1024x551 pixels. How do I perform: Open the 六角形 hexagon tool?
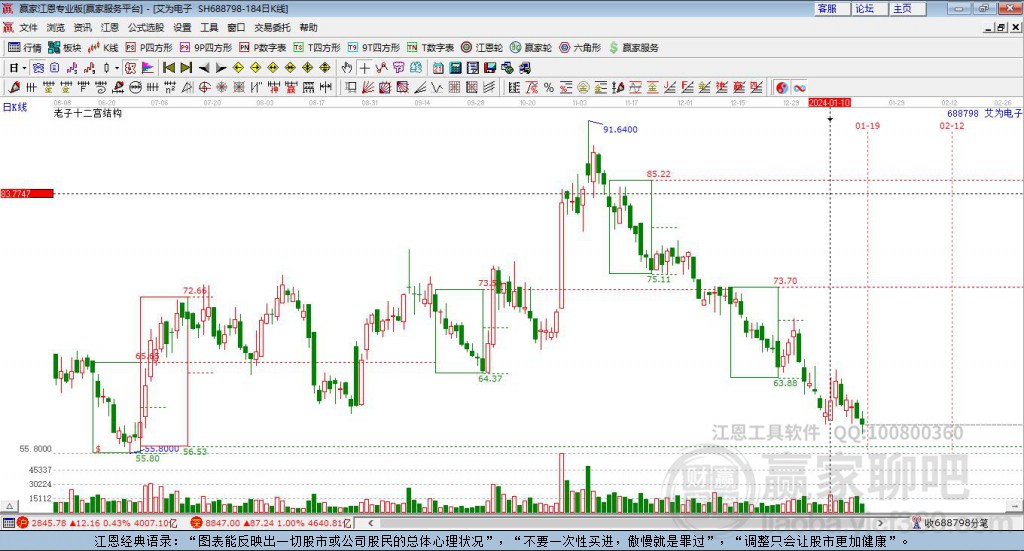tap(580, 48)
